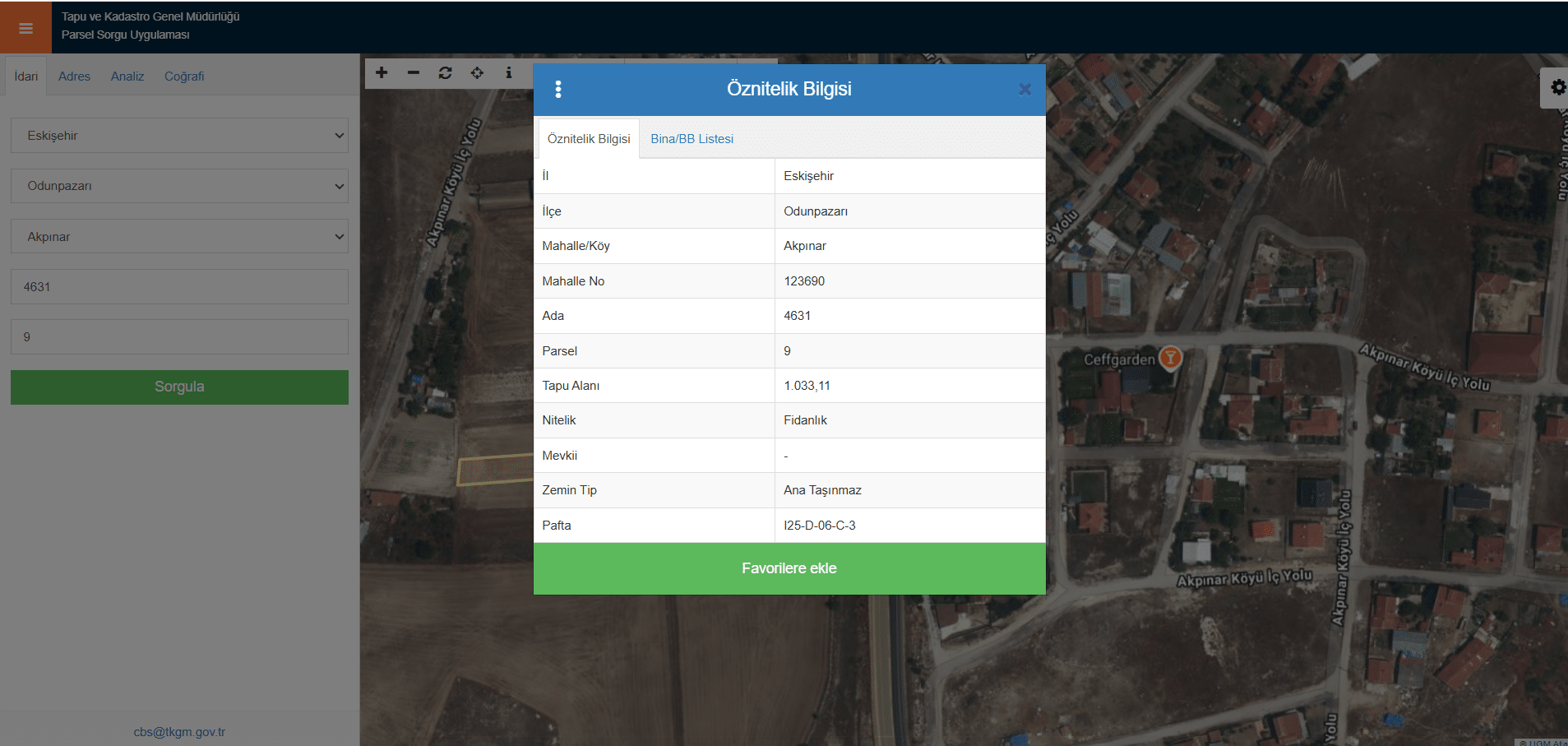Click the Mevkii row label
The image size is (1568, 746).
tap(560, 456)
